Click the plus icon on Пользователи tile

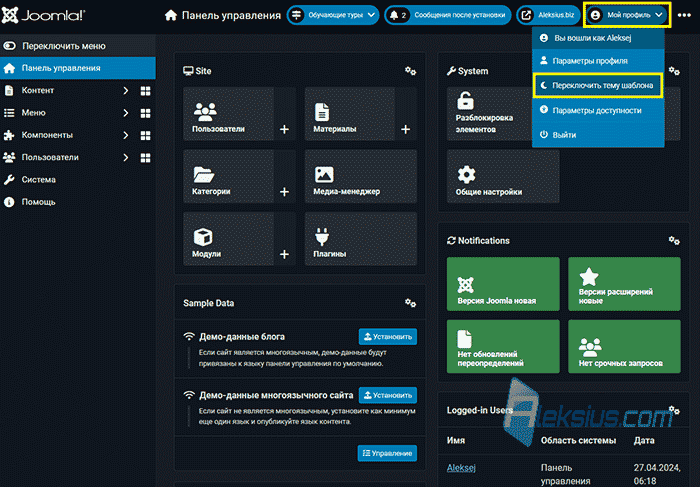[x=284, y=129]
